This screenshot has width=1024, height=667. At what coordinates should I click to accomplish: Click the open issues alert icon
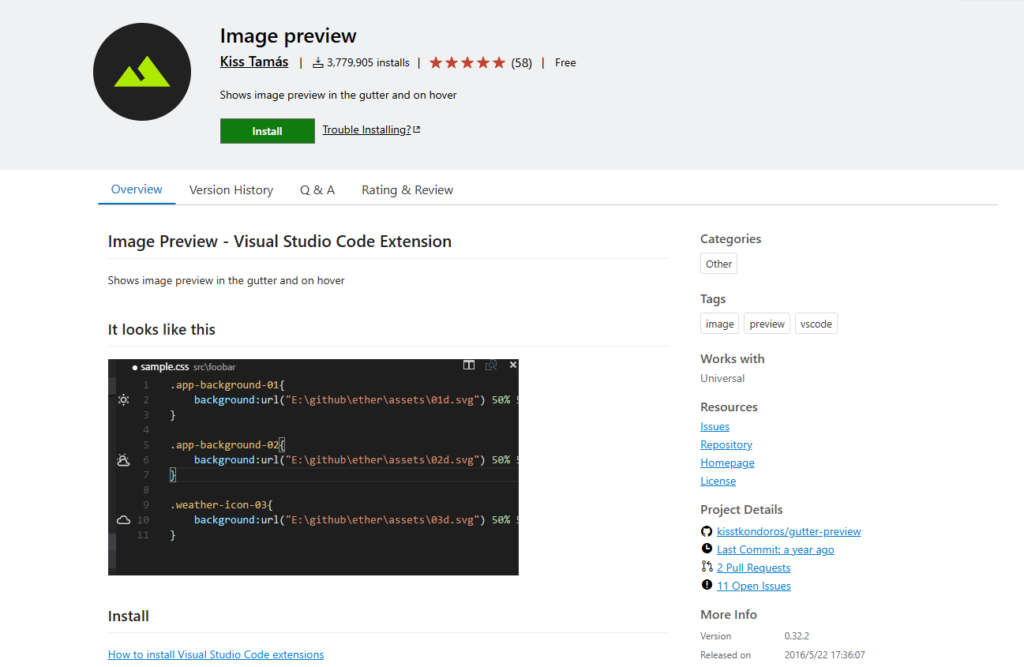[x=707, y=586]
